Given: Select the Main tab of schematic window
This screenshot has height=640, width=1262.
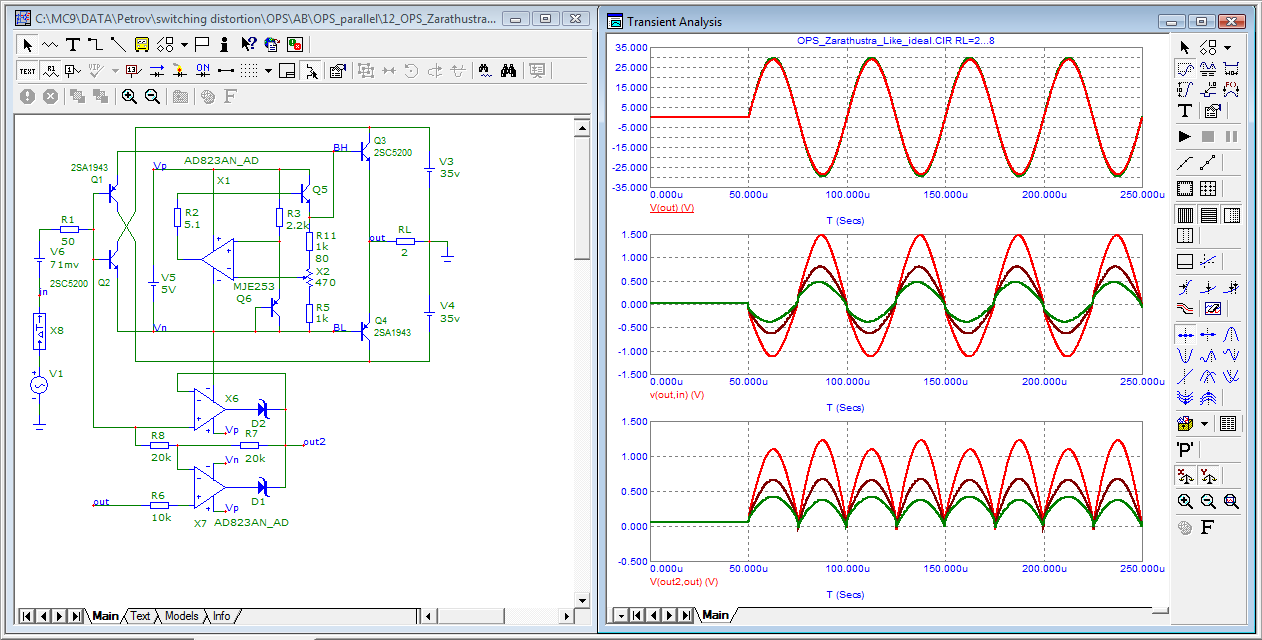Looking at the screenshot, I should pos(105,616).
